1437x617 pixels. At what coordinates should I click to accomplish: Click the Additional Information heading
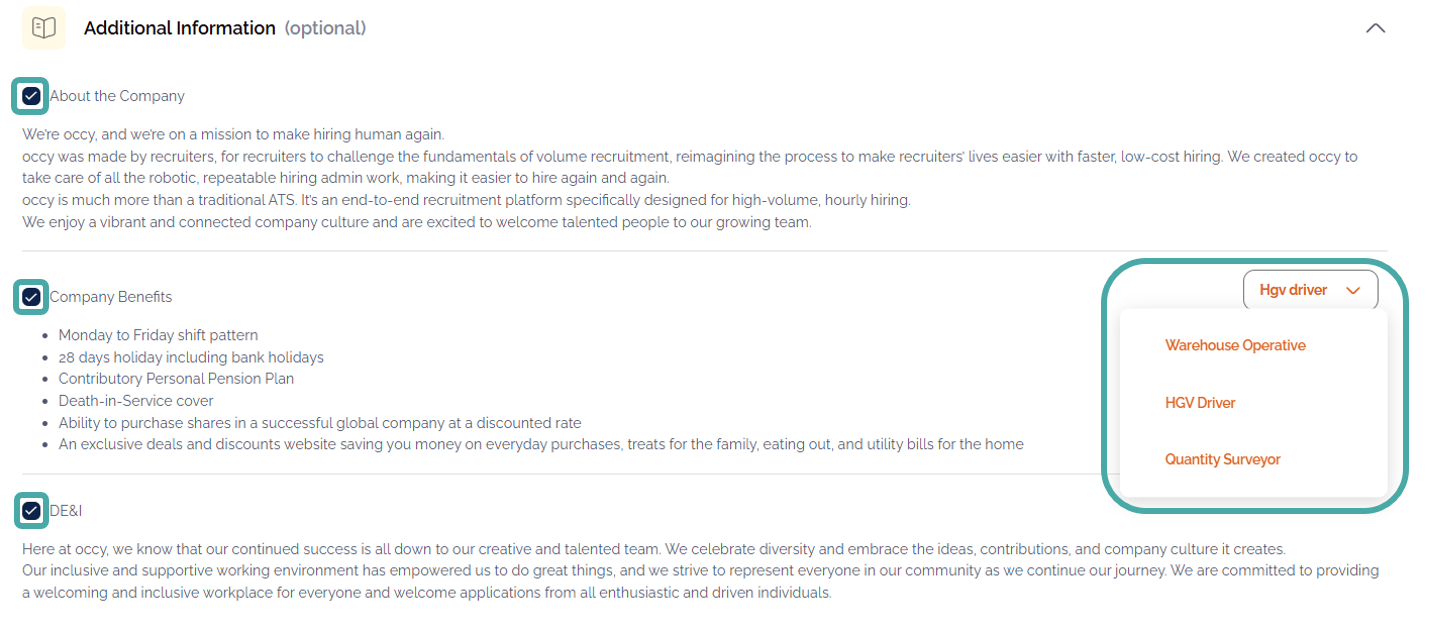pyautogui.click(x=180, y=28)
